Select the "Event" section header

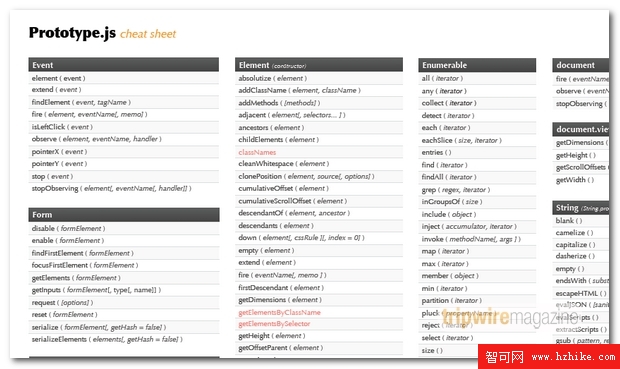(124, 65)
